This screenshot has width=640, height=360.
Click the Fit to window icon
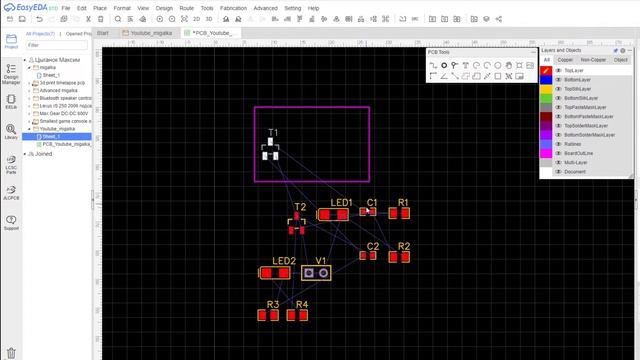[184, 19]
